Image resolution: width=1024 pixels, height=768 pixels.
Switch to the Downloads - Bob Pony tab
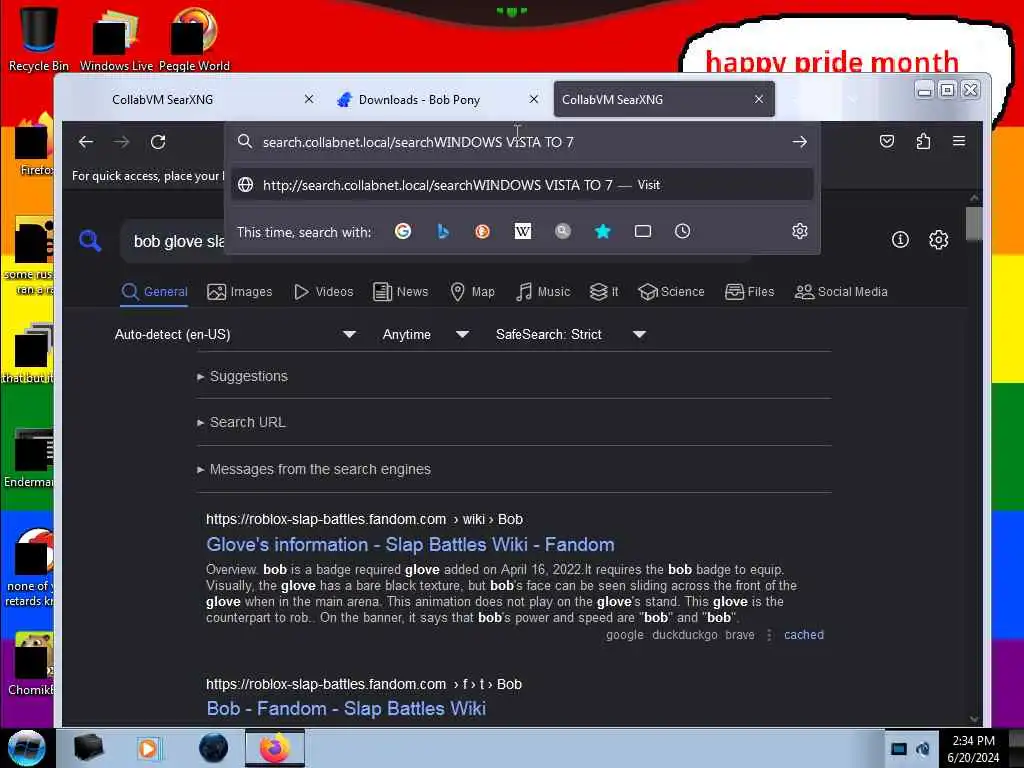point(438,99)
